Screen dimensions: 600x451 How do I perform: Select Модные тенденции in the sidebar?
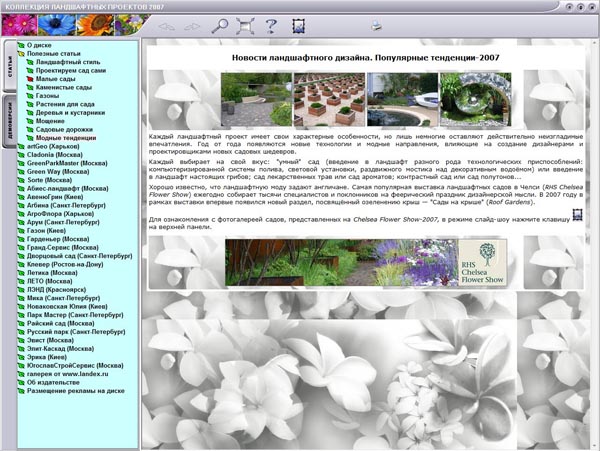click(x=72, y=138)
